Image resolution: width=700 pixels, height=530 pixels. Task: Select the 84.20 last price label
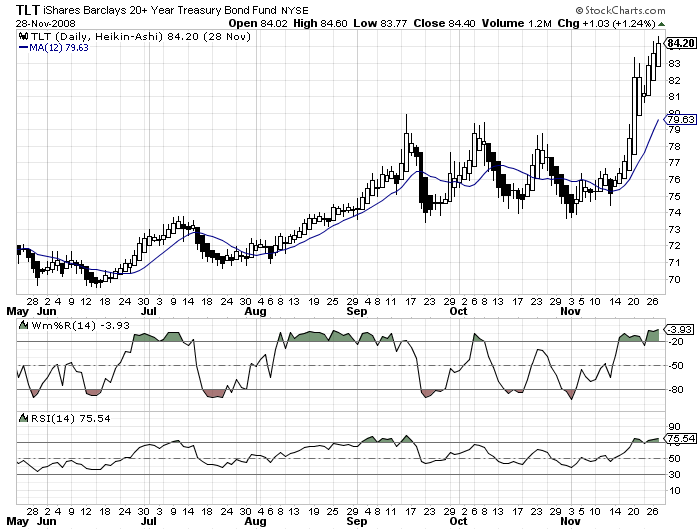coord(679,43)
